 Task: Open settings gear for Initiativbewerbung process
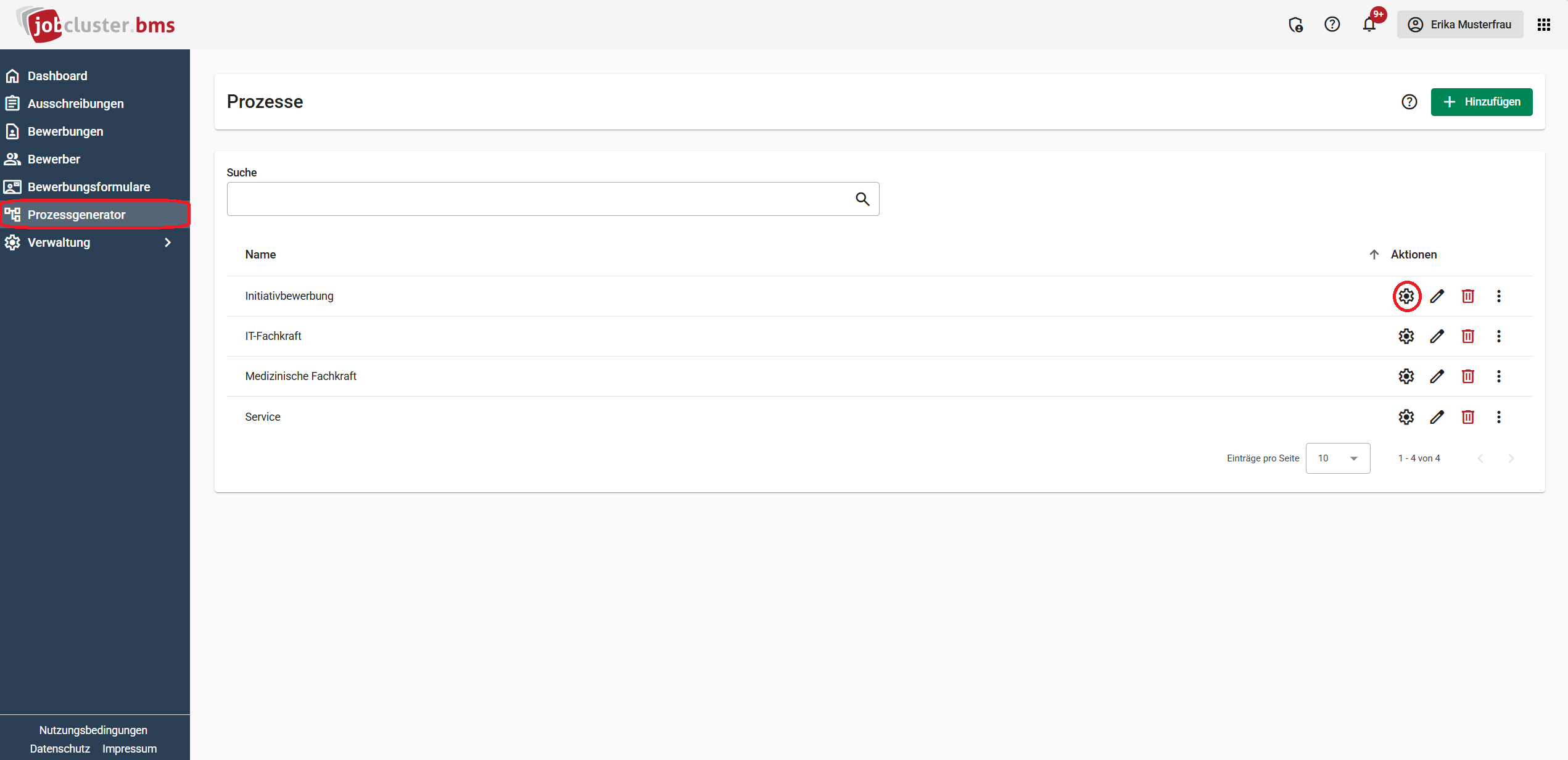tap(1406, 296)
